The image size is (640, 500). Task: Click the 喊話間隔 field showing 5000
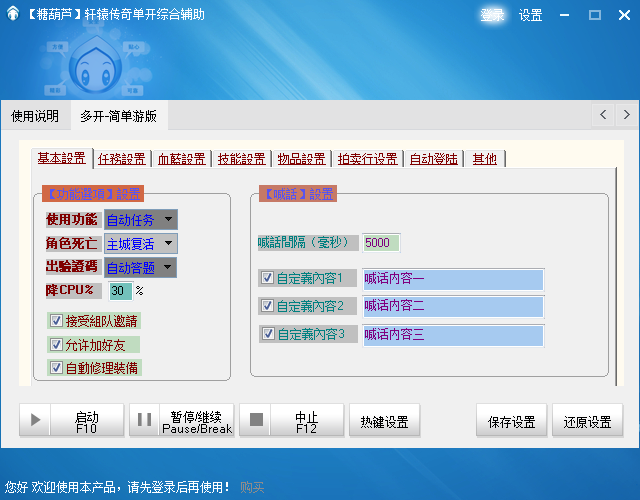click(x=381, y=242)
